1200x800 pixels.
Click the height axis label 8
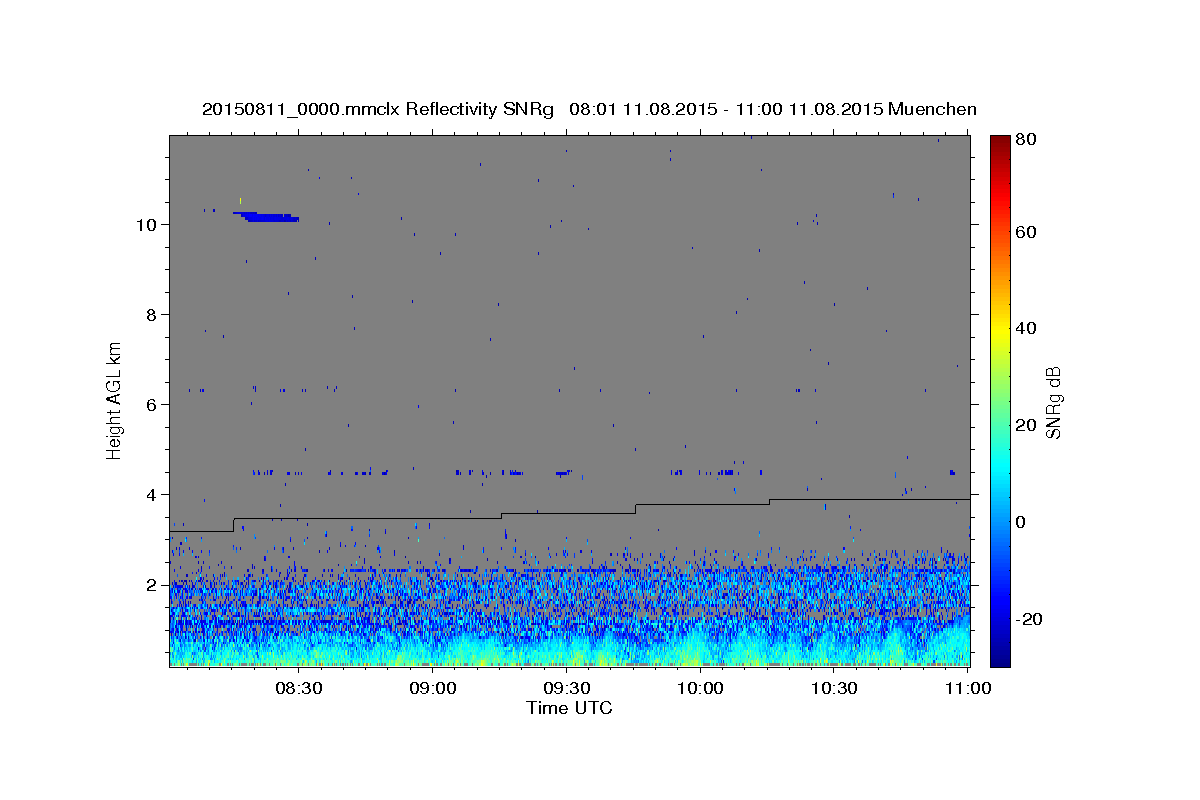click(x=152, y=315)
